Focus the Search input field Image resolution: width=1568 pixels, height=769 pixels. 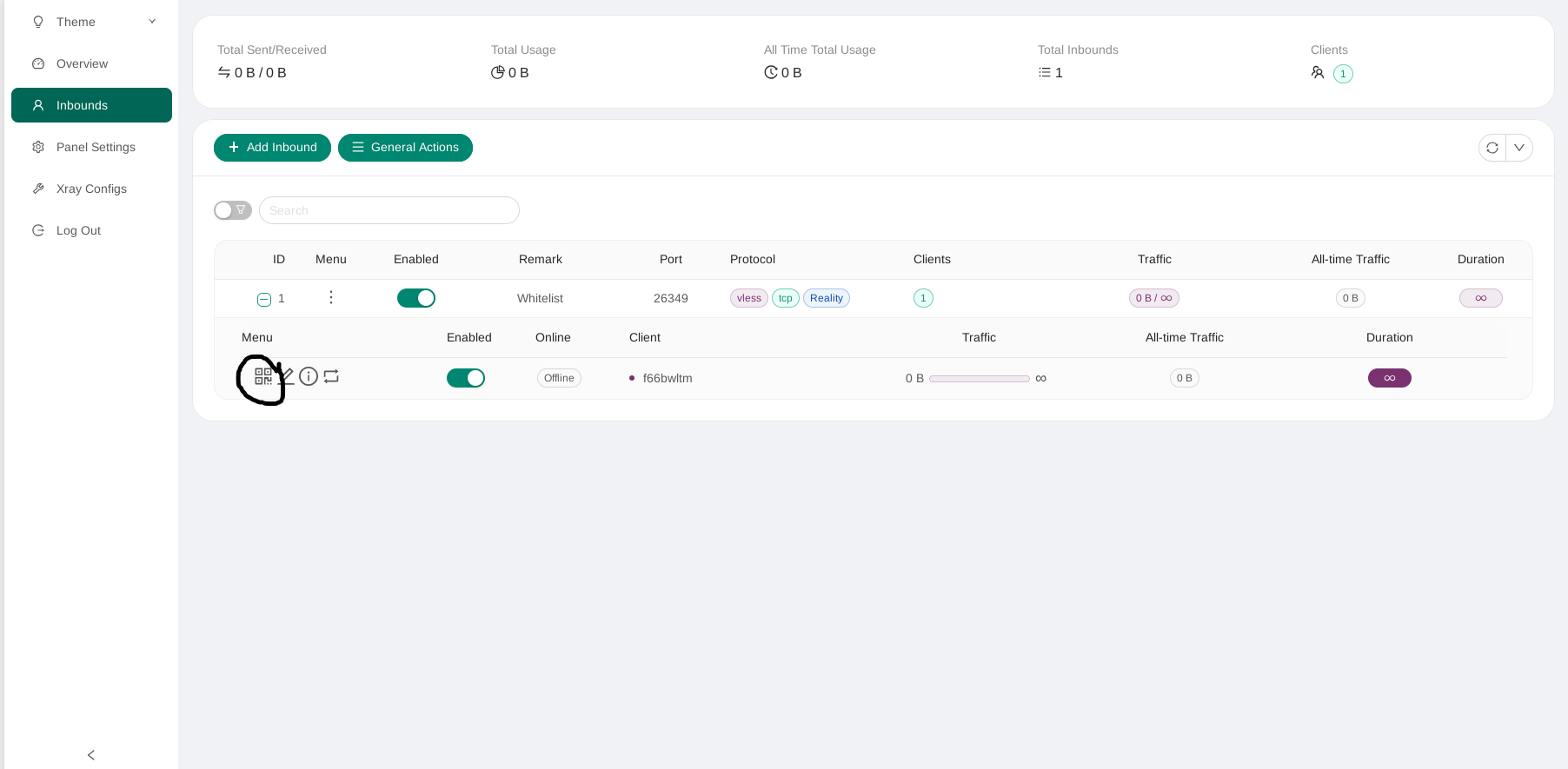[x=389, y=210]
